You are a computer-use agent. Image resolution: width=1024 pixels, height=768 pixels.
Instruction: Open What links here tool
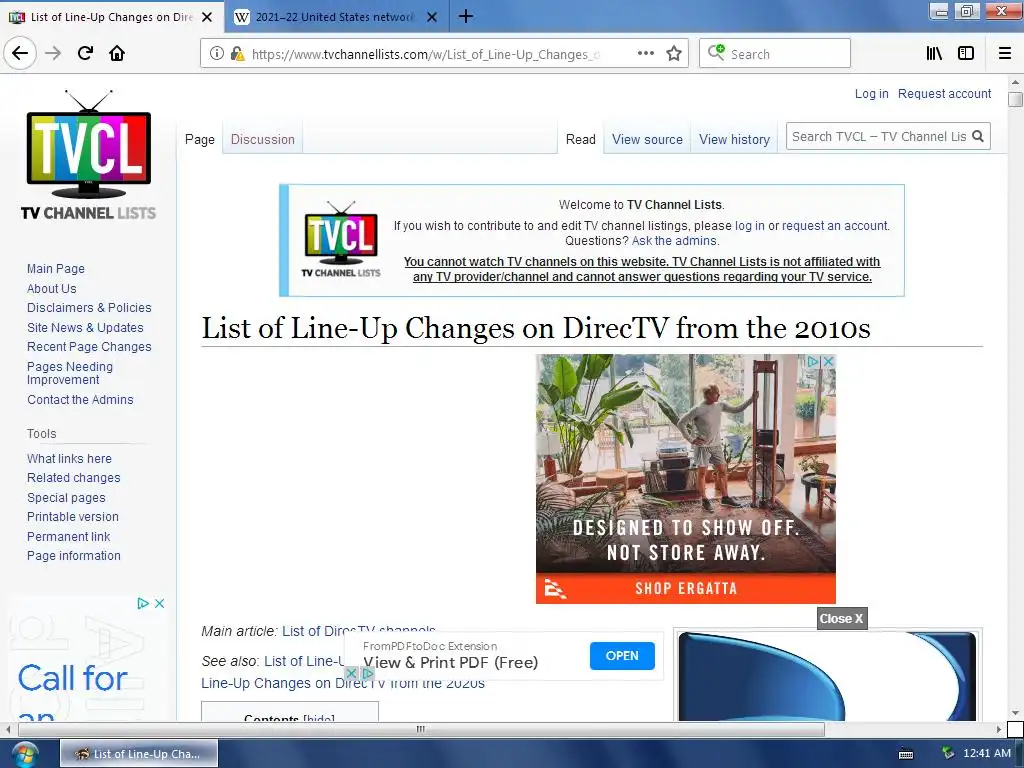click(x=69, y=458)
